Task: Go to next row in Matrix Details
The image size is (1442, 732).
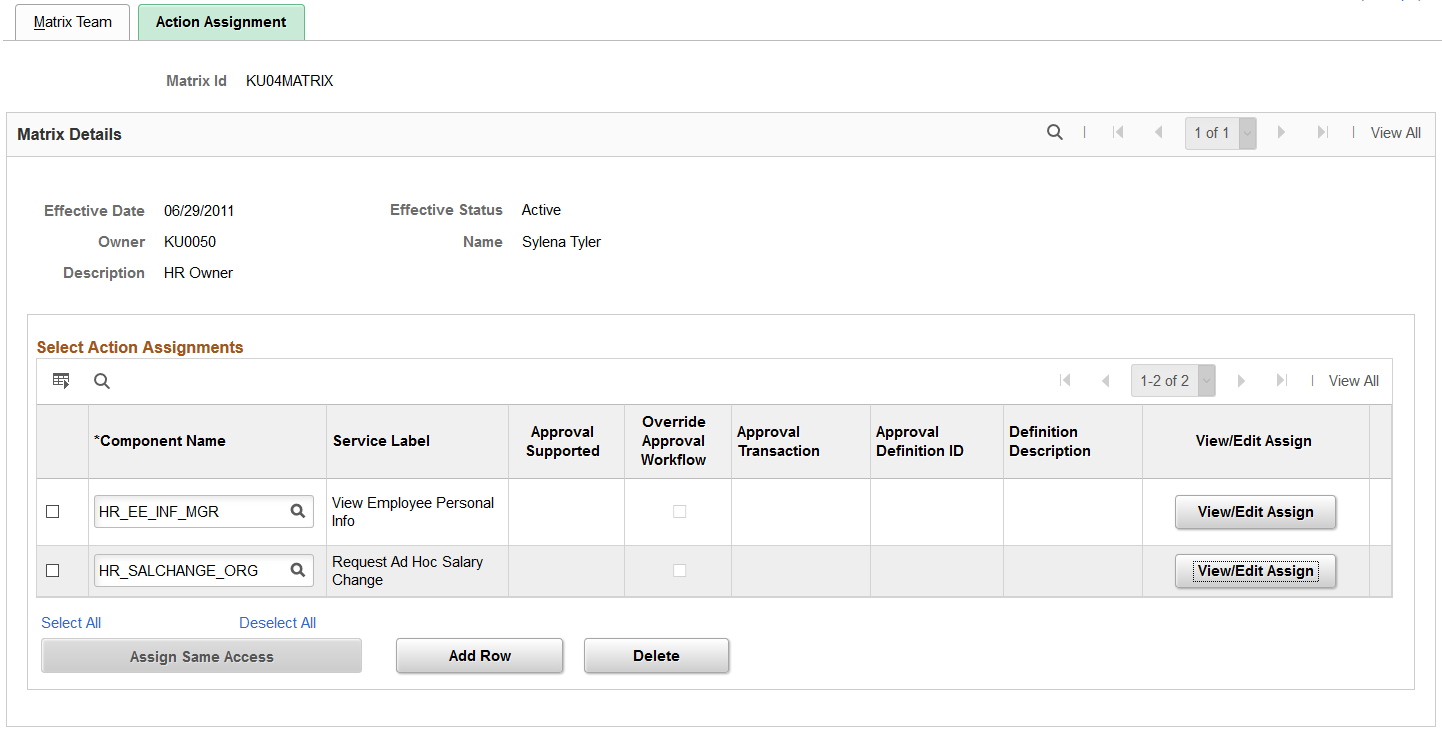Action: click(x=1281, y=132)
